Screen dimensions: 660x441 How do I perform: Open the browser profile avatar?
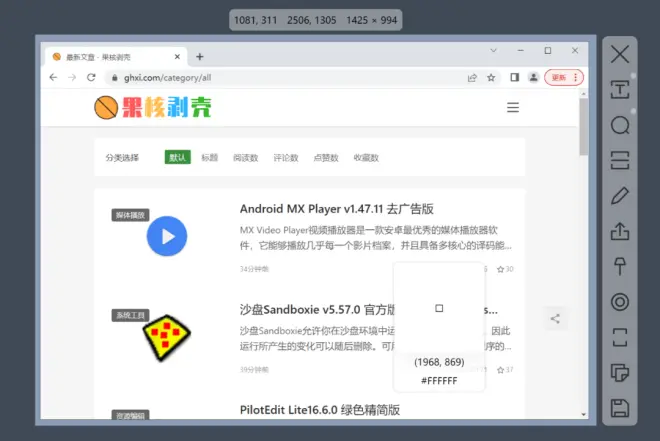click(x=533, y=77)
